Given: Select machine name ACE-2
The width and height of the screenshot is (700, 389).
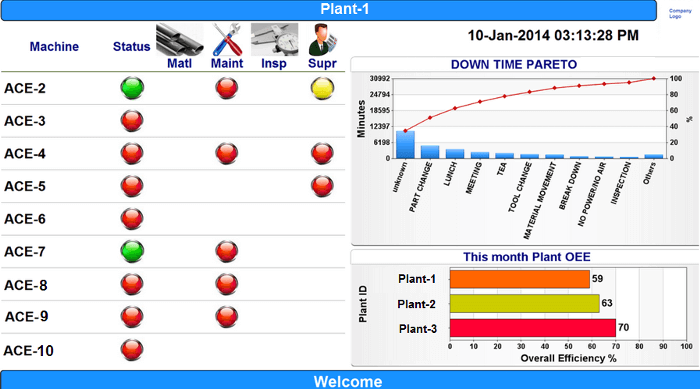Looking at the screenshot, I should pyautogui.click(x=25, y=88).
